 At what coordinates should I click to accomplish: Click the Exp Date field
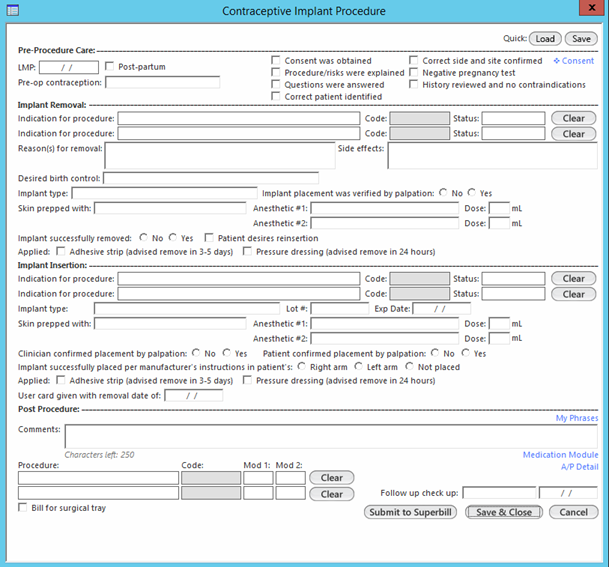[442, 309]
